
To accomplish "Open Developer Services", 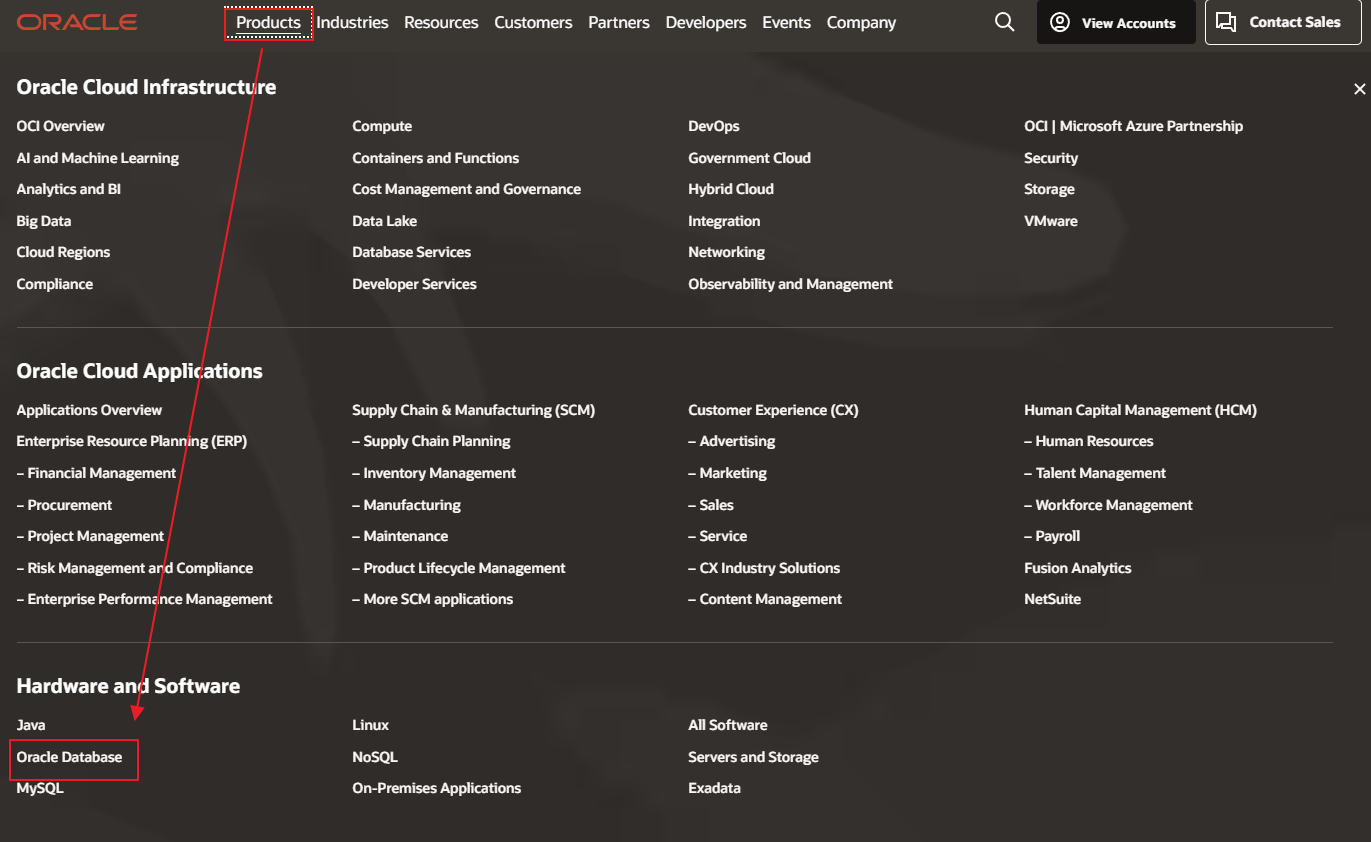I will coord(415,284).
